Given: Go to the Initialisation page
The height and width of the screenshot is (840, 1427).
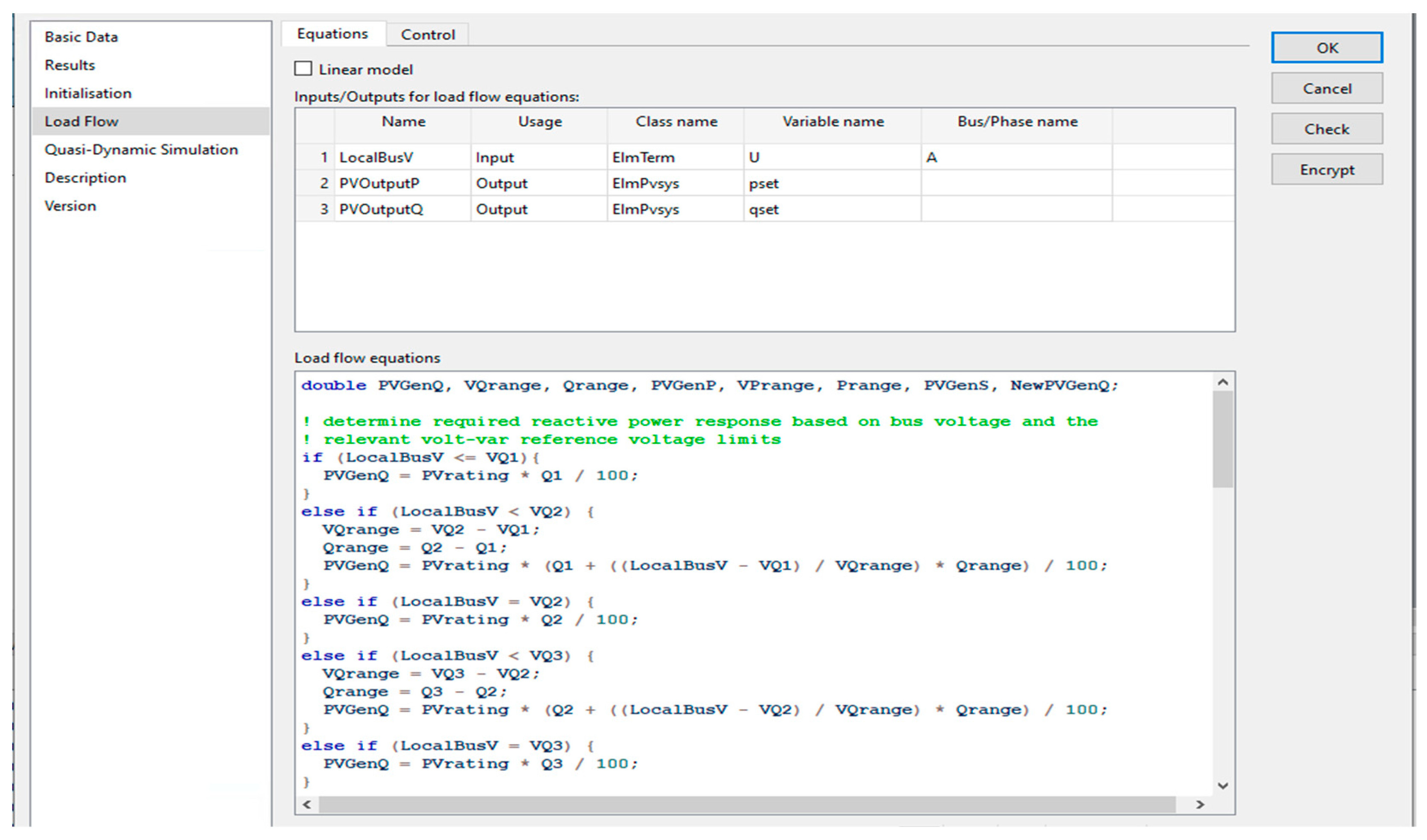Looking at the screenshot, I should coord(88,93).
